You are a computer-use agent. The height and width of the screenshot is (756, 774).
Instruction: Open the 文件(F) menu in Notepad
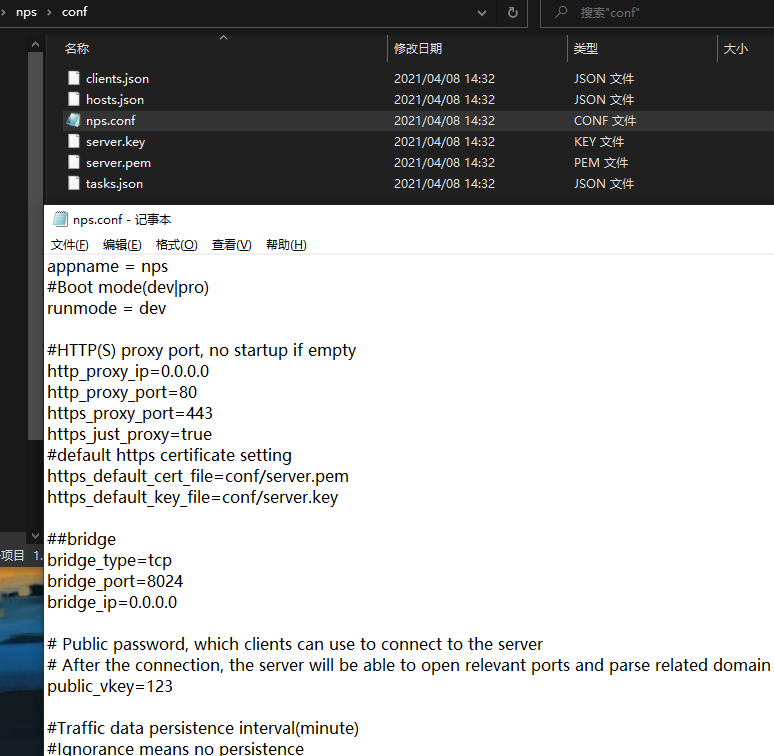click(x=70, y=245)
